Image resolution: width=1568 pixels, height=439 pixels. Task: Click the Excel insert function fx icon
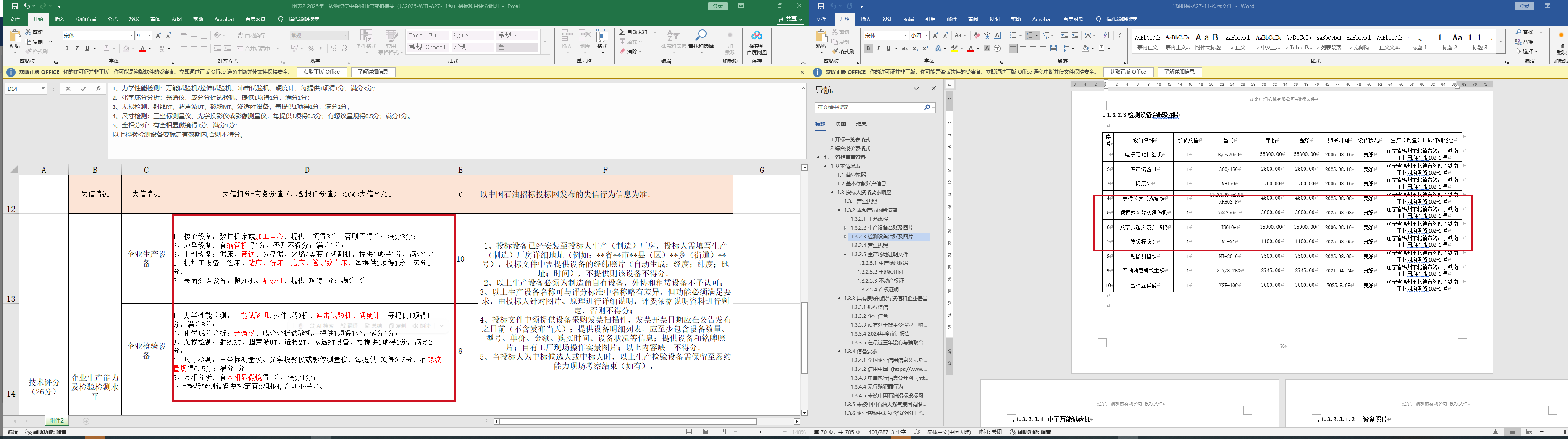(x=99, y=88)
